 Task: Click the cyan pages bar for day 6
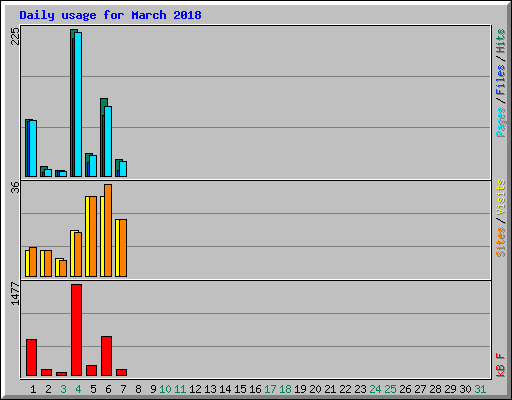pyautogui.click(x=108, y=141)
